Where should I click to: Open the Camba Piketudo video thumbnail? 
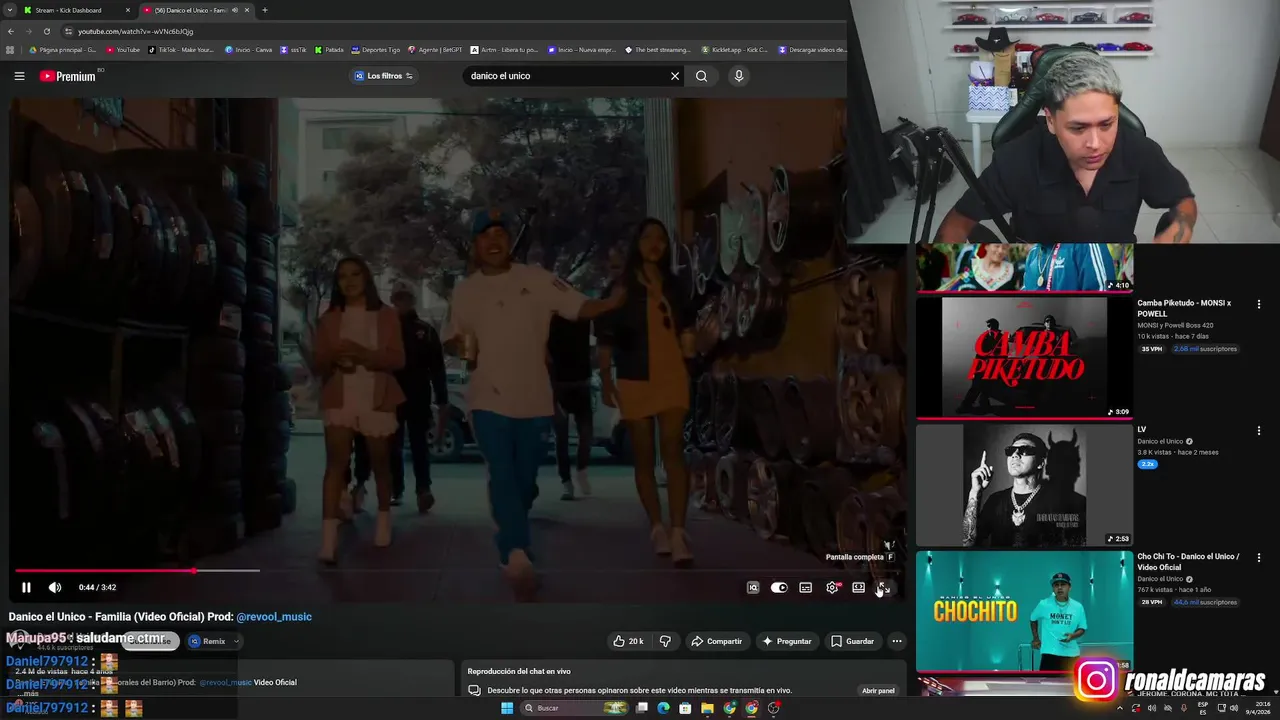1024,357
